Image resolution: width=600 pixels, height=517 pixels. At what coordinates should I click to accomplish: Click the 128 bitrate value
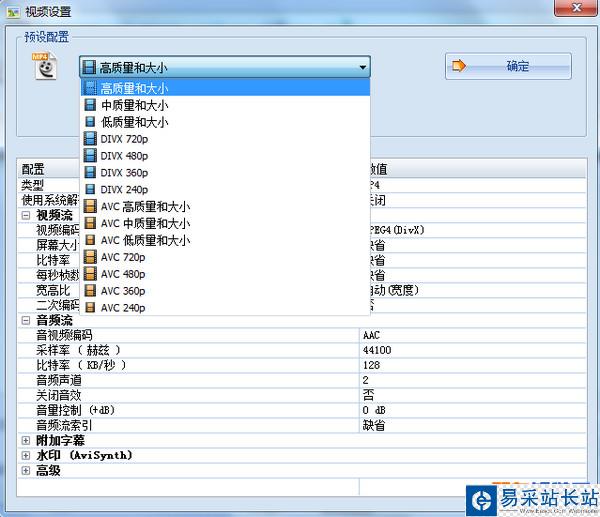coord(371,365)
